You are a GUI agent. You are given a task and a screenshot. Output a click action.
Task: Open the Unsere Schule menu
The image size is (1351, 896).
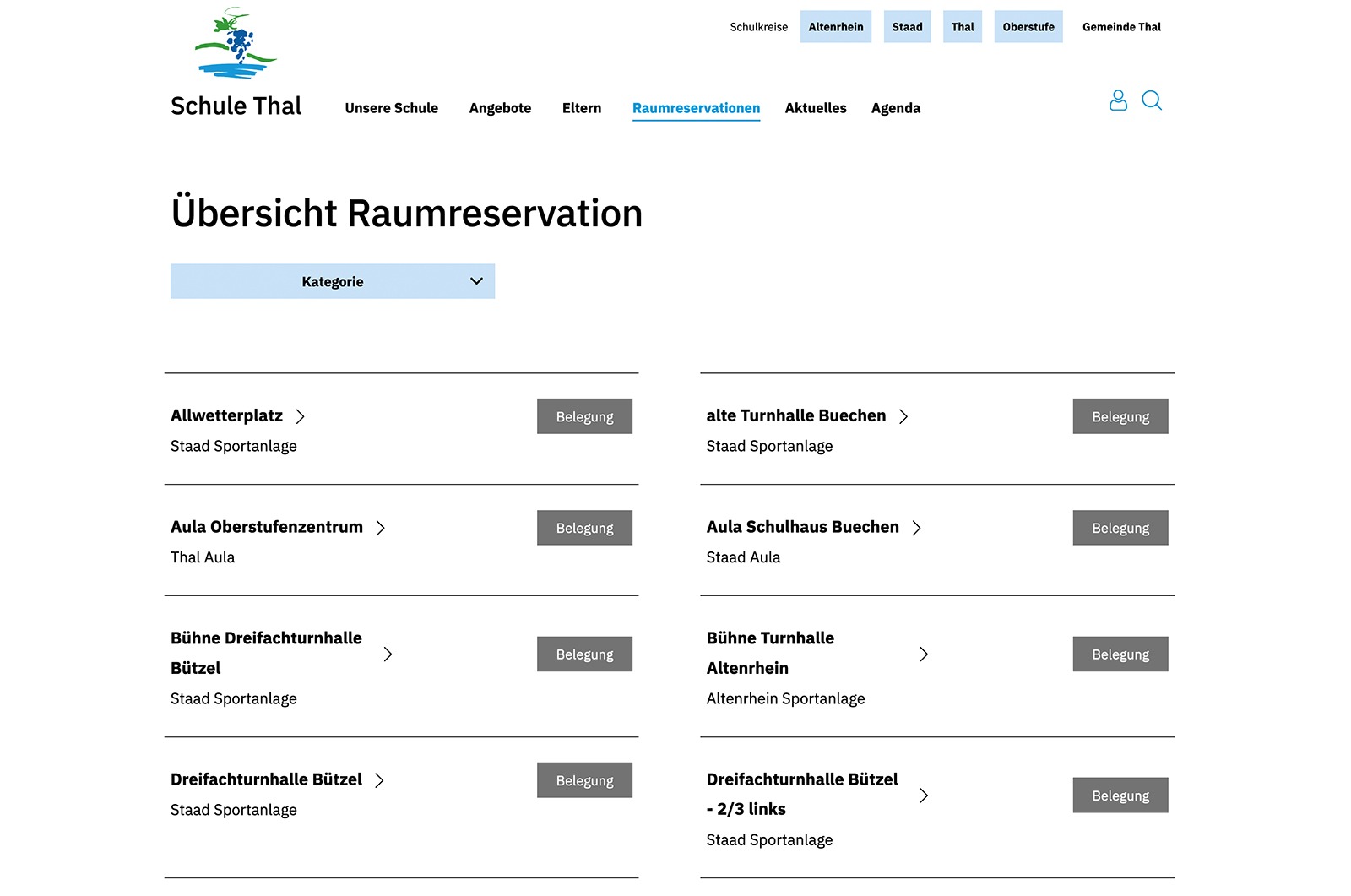(391, 108)
